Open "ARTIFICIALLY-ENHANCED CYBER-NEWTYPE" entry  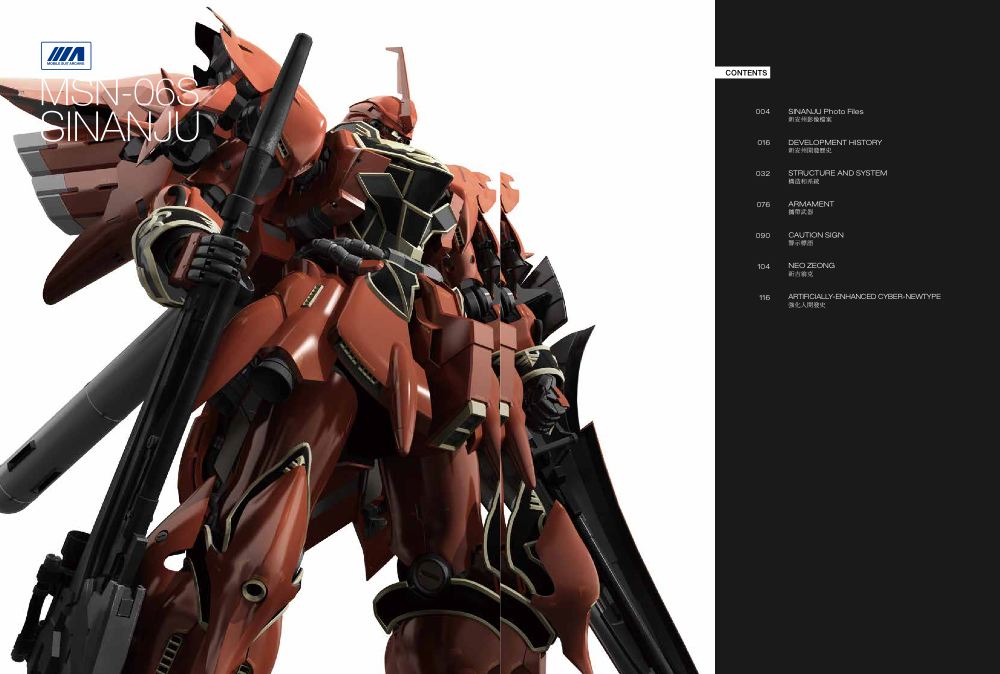[x=864, y=297]
